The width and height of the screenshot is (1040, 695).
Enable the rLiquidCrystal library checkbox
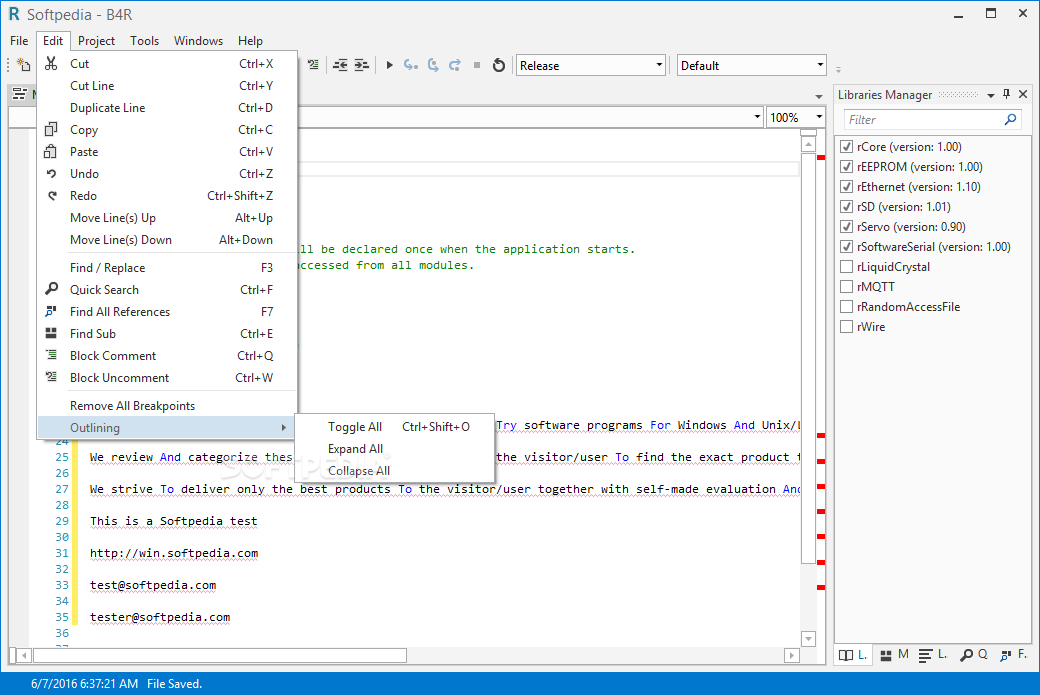(x=846, y=267)
